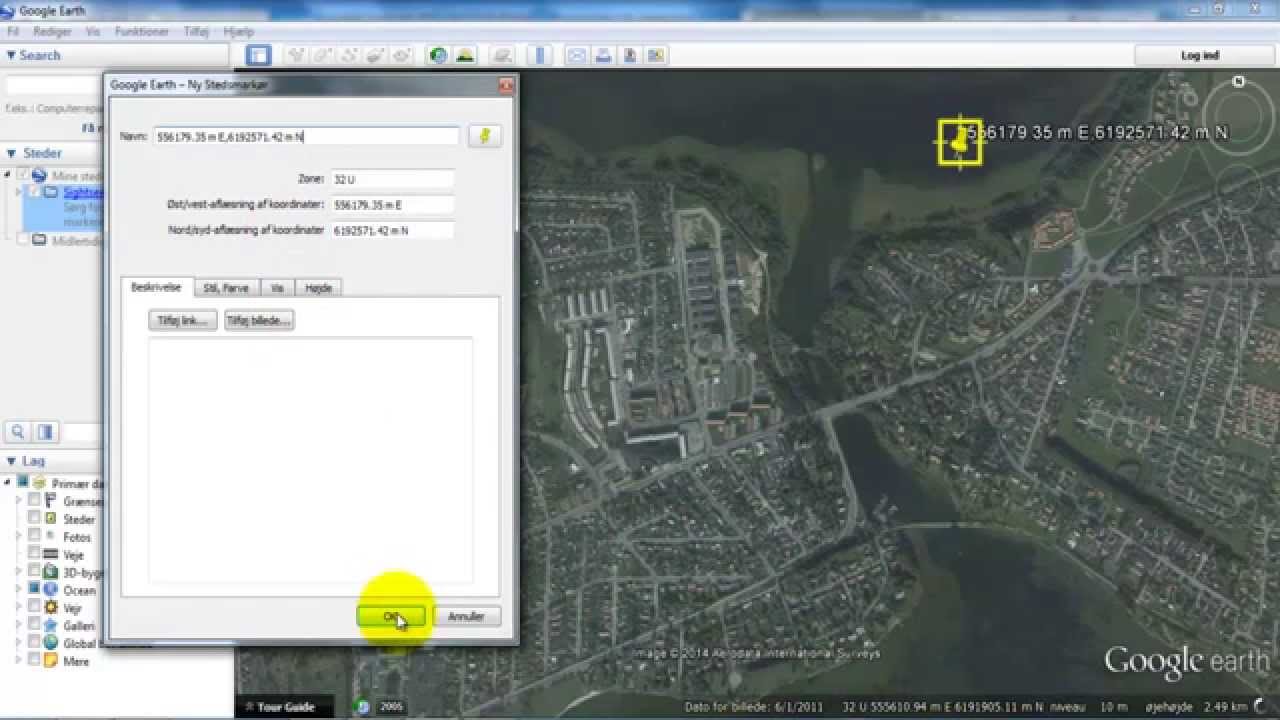This screenshot has width=1280, height=720.
Task: Open the Rediger menu
Action: click(x=53, y=32)
